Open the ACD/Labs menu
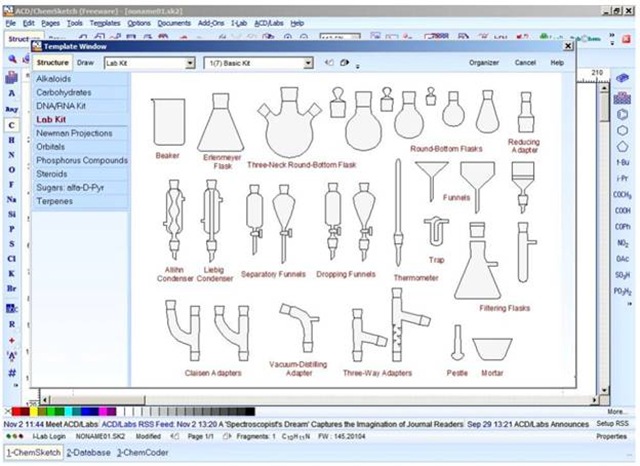640x466 pixels. pos(269,23)
